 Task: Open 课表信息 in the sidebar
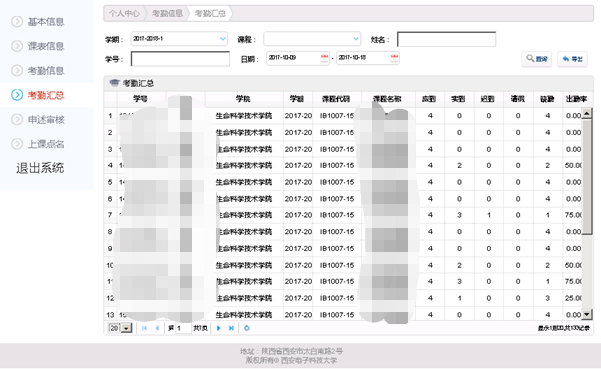(x=46, y=46)
